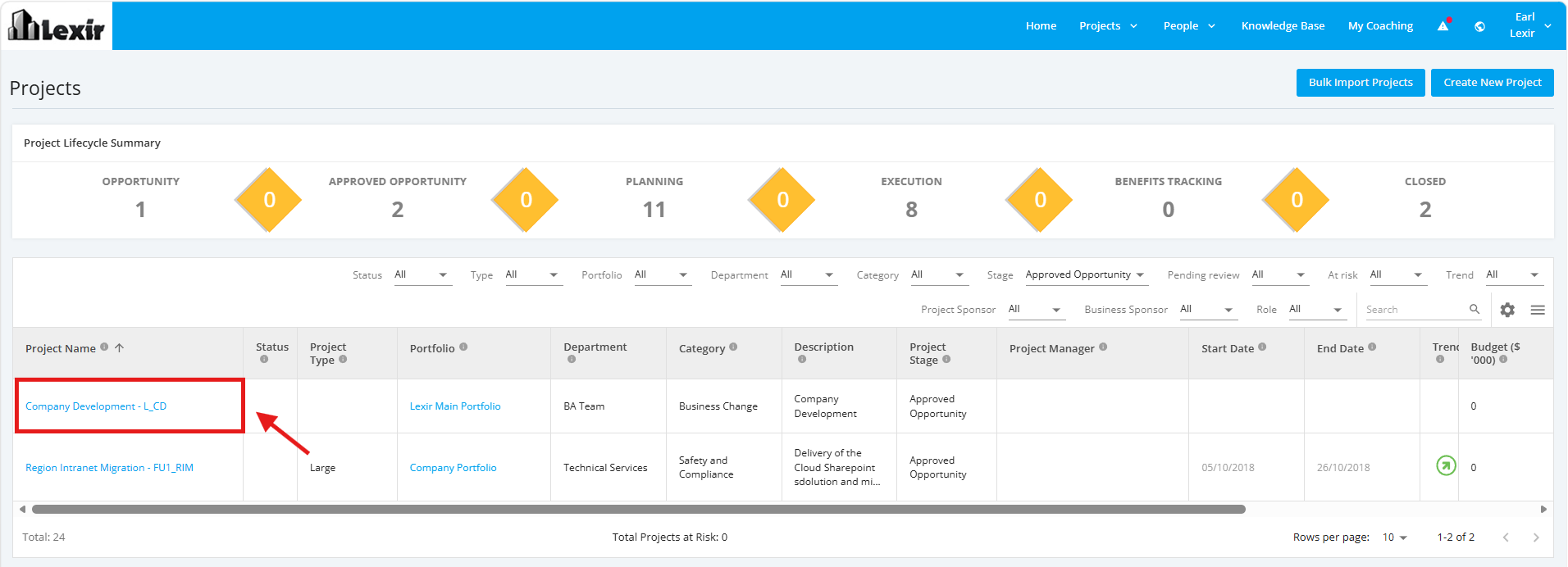Screen dimensions: 1568x567
Task: Click the search magnifier icon
Action: pos(1475,309)
